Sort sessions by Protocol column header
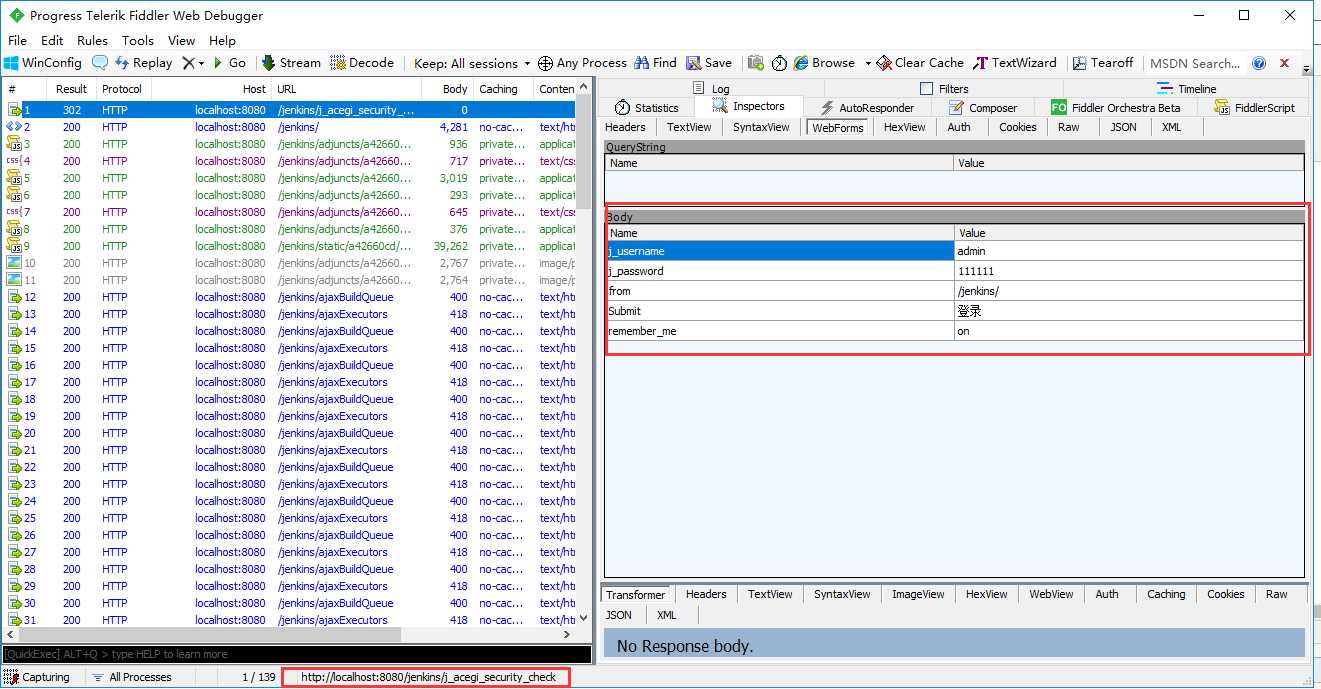 click(124, 89)
